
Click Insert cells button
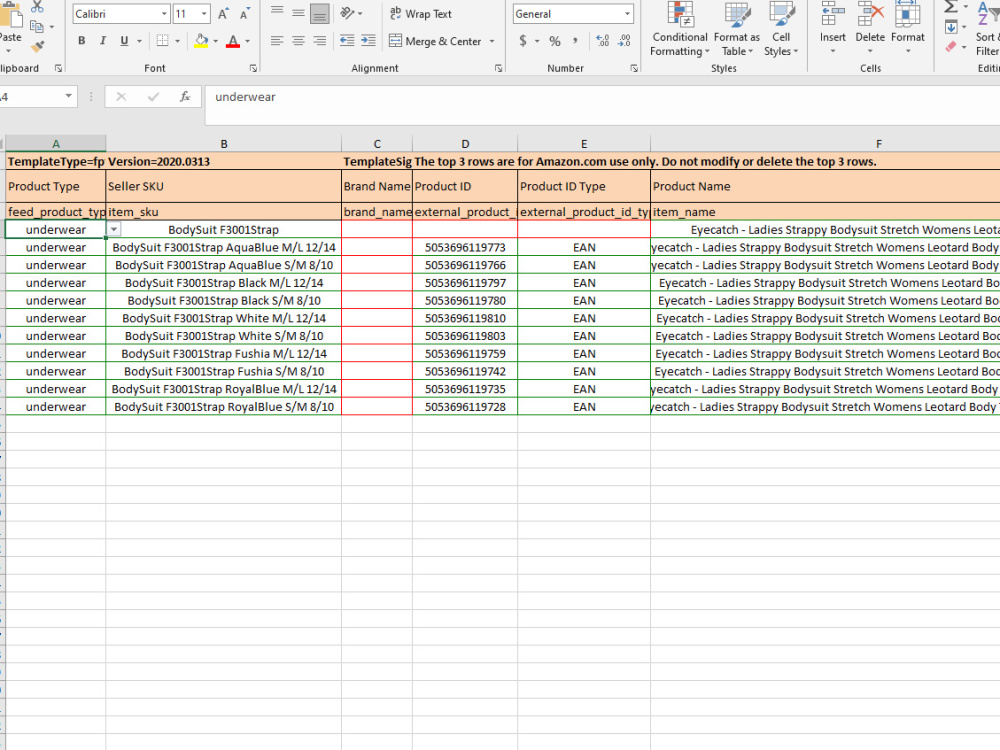coord(833,29)
